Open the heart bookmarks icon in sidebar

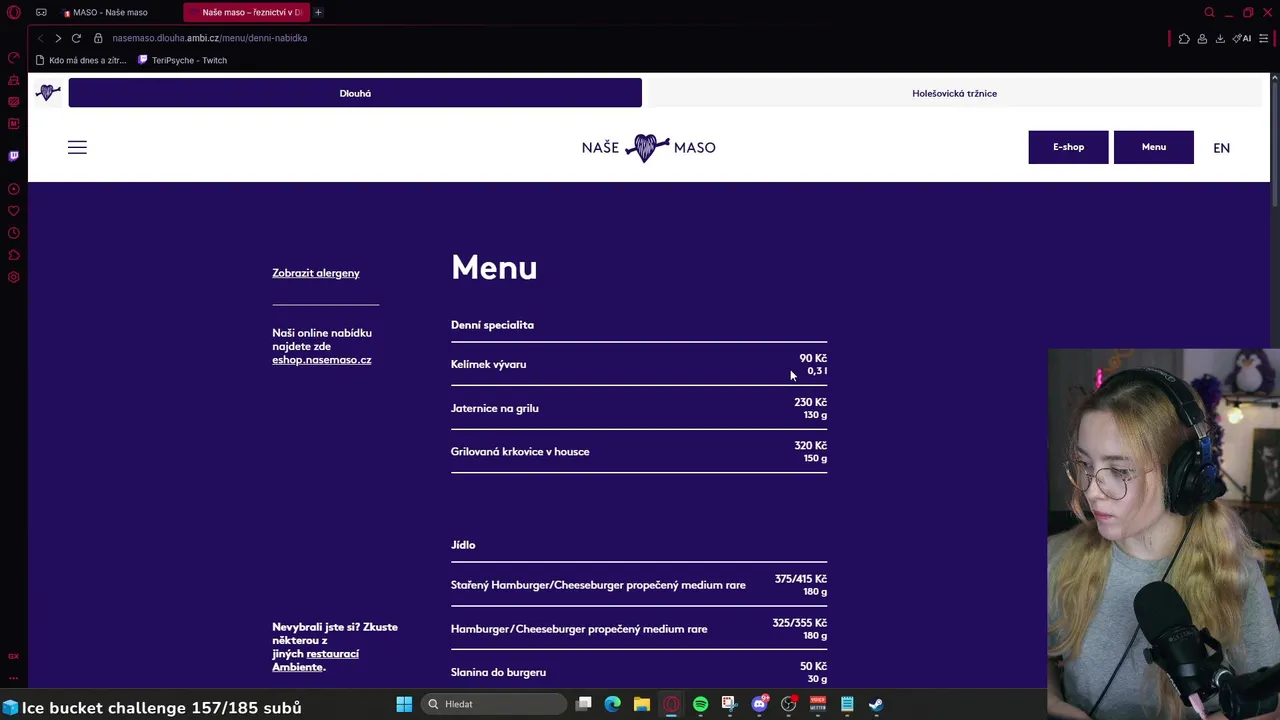14,211
